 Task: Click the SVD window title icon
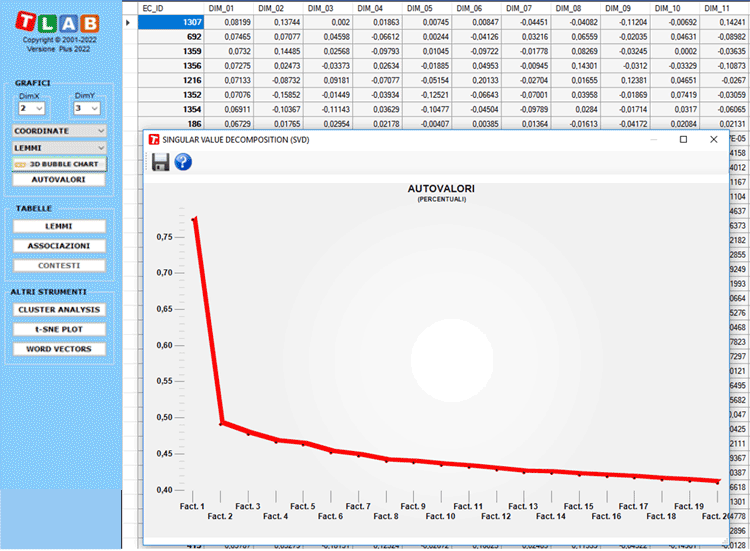click(x=154, y=140)
